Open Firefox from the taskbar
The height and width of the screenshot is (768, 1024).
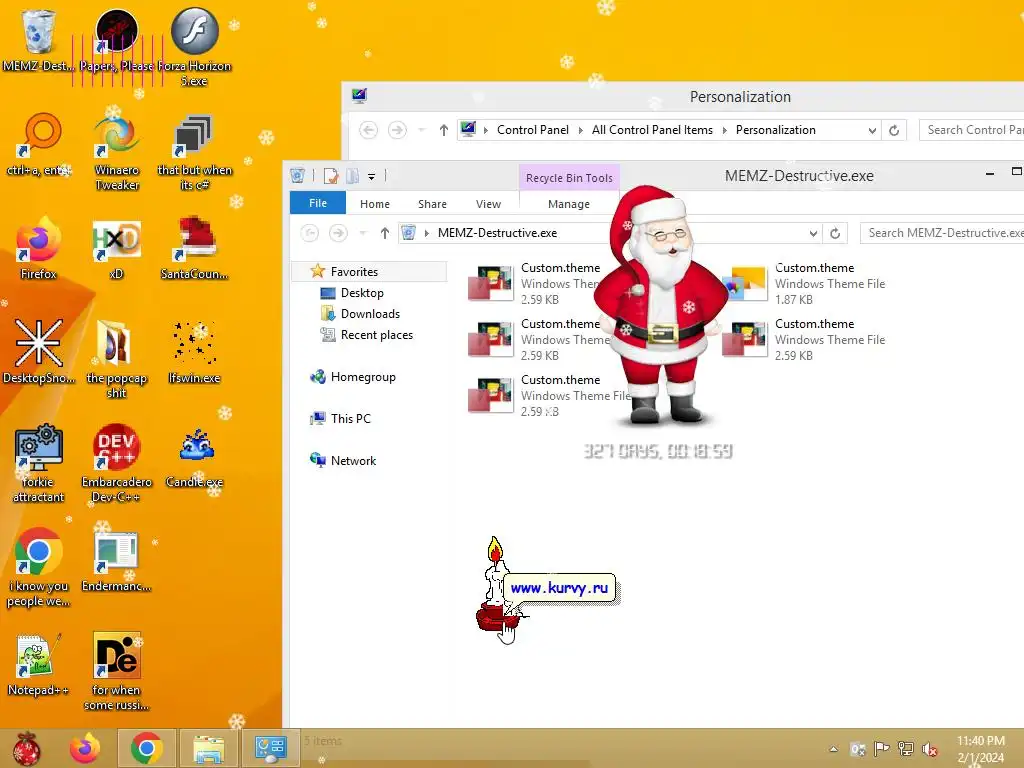86,748
